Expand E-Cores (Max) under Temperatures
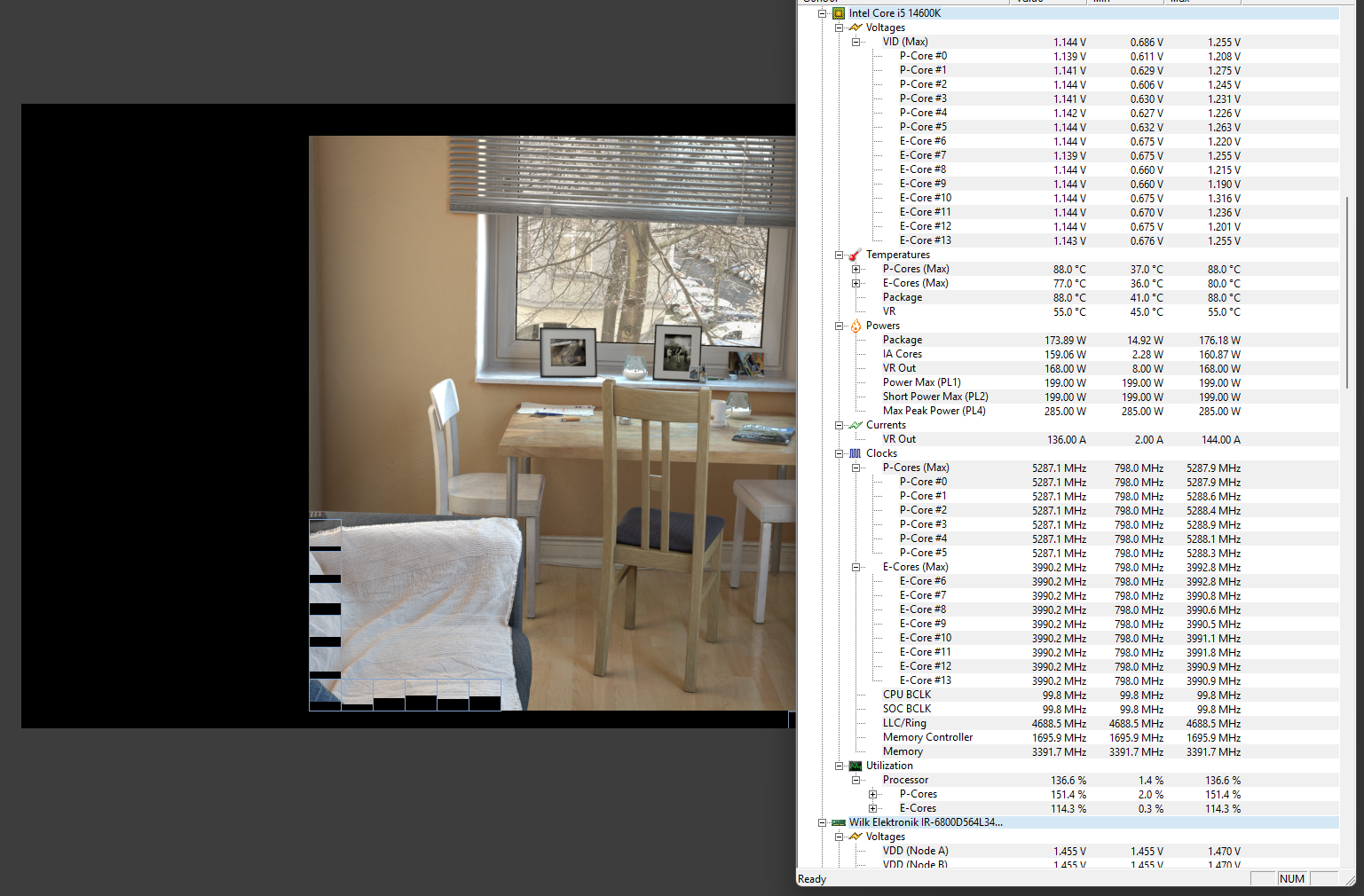Viewport: 1364px width, 896px height. (x=856, y=283)
